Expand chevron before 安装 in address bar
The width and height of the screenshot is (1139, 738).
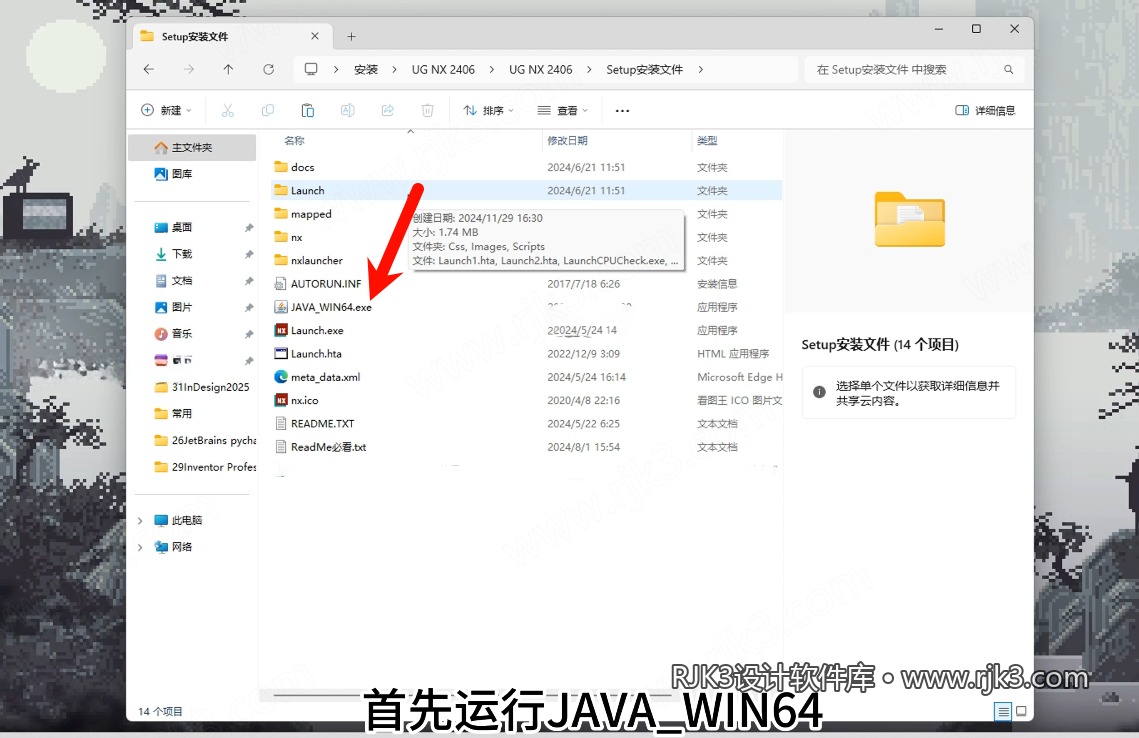tap(336, 70)
